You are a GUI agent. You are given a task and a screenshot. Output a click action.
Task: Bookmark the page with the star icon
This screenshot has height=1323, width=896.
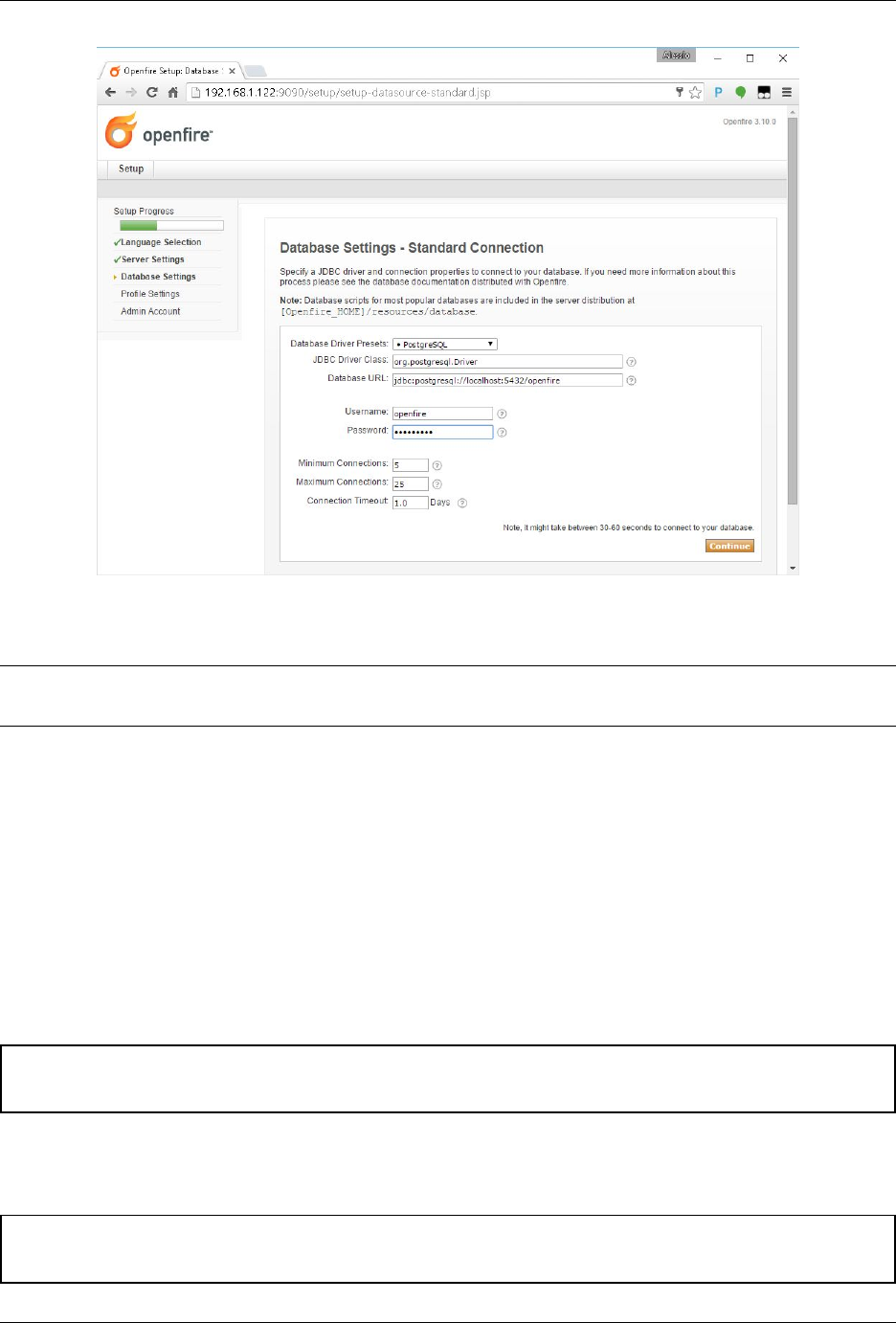tap(695, 93)
